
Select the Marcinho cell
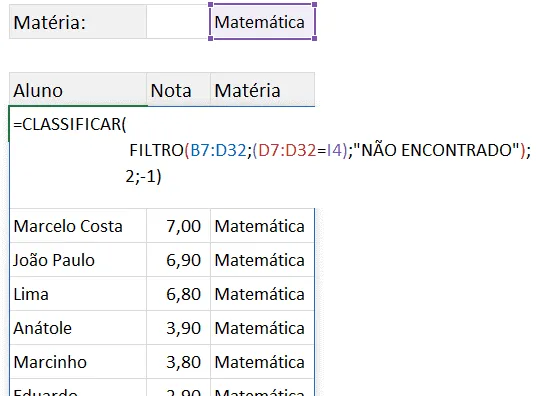coord(78,362)
